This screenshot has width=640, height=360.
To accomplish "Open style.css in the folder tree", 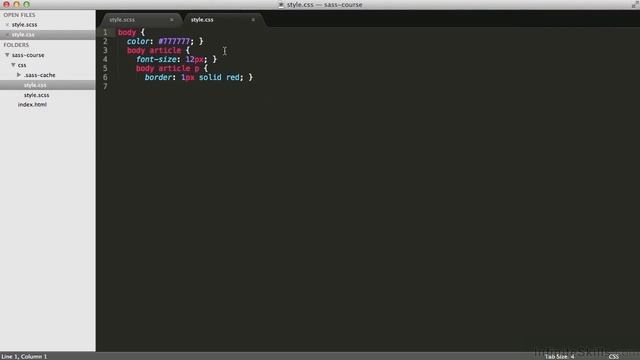I will pyautogui.click(x=35, y=85).
